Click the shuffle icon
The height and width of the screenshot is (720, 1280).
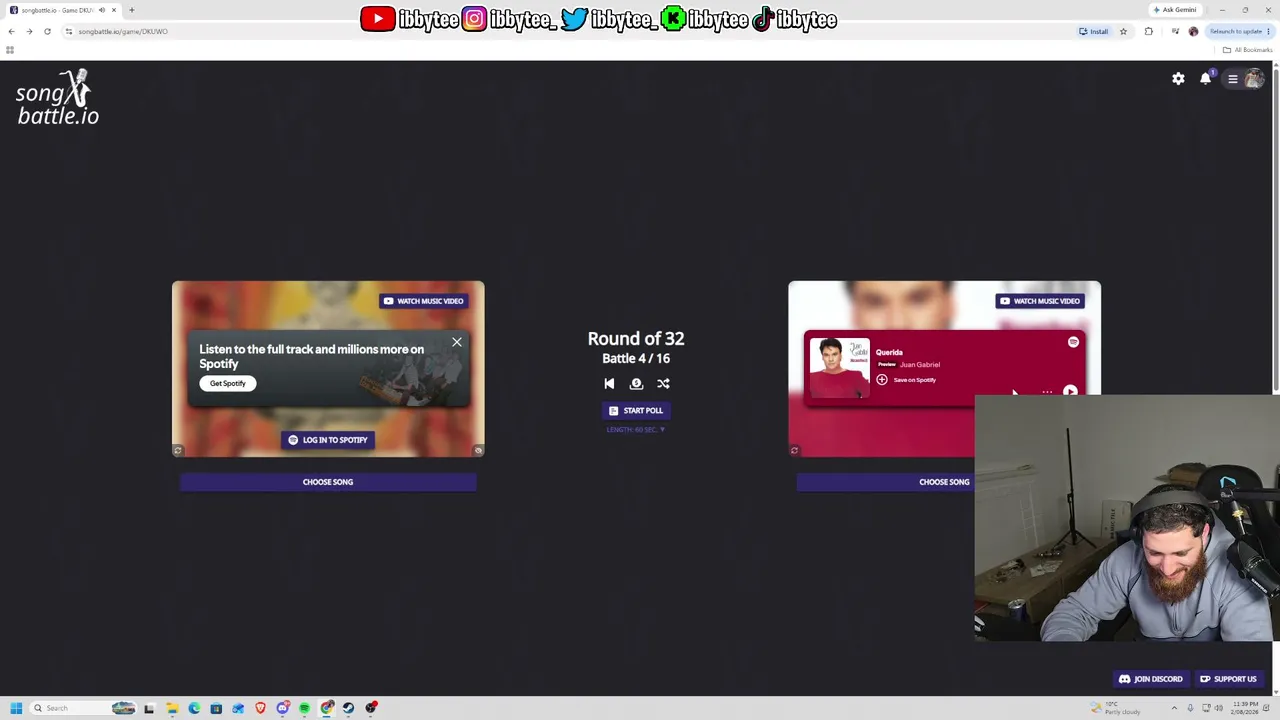pos(663,384)
